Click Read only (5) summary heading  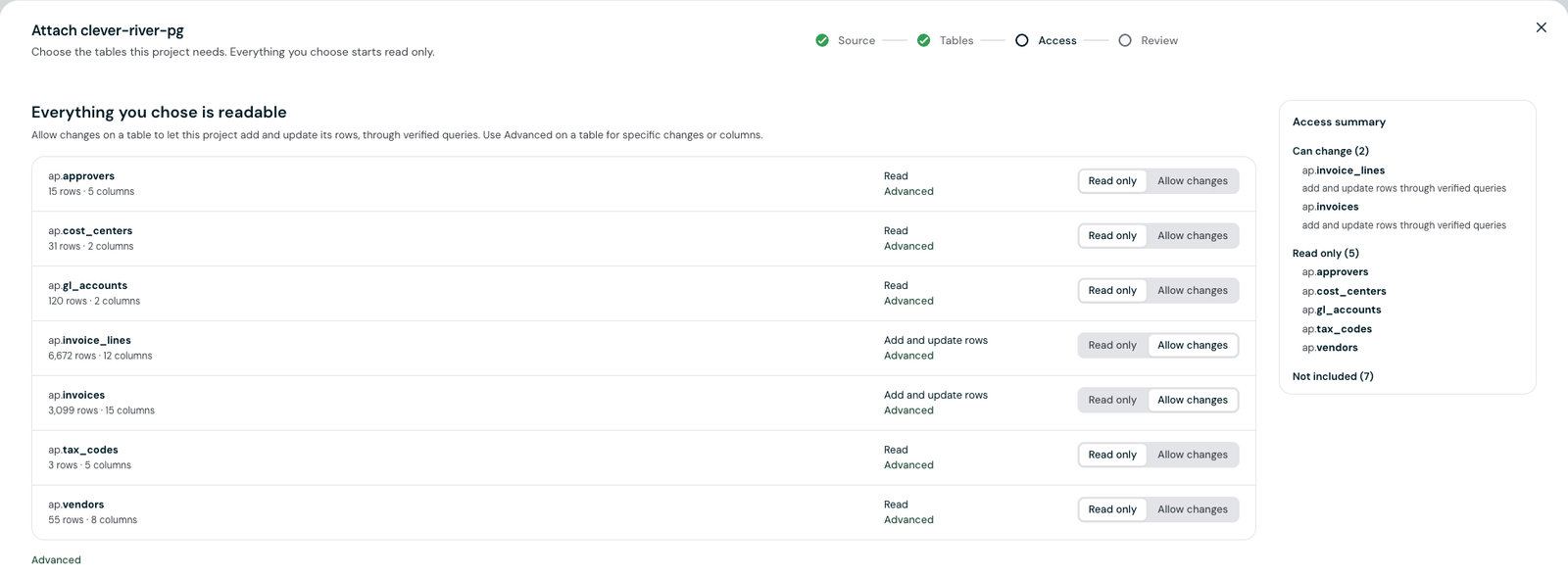point(1326,254)
